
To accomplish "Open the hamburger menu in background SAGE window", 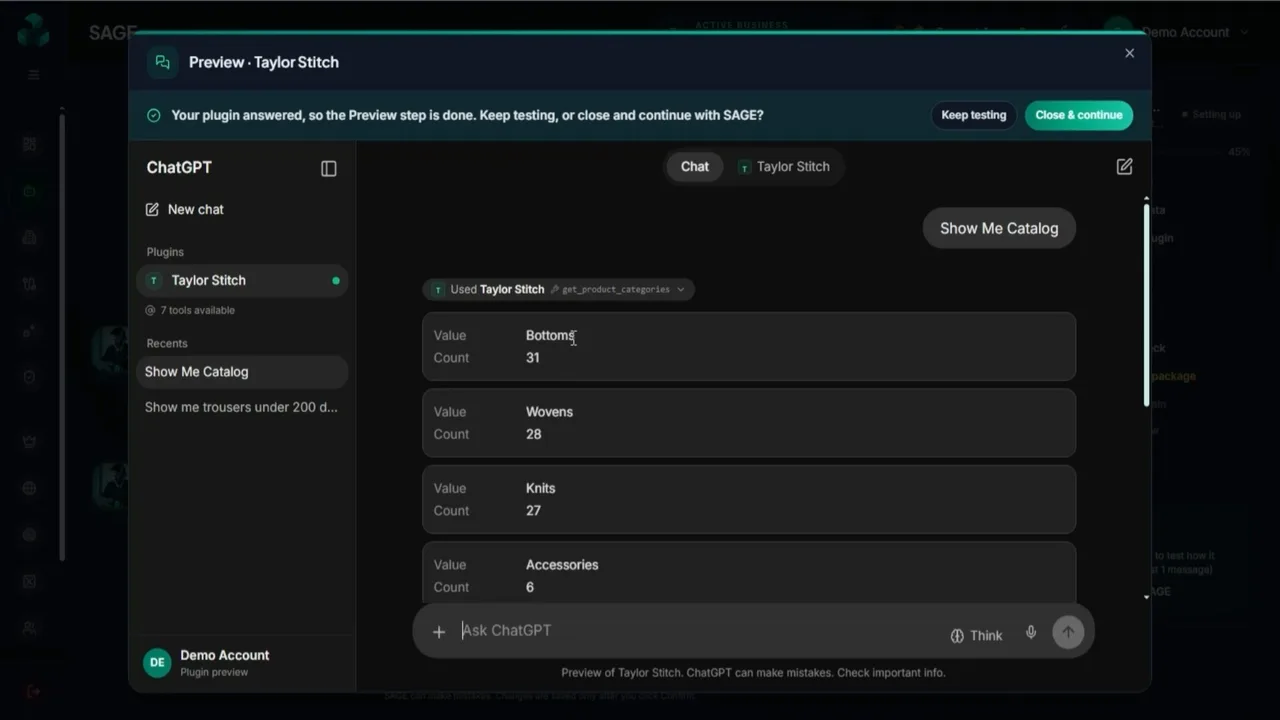I will (x=33, y=75).
